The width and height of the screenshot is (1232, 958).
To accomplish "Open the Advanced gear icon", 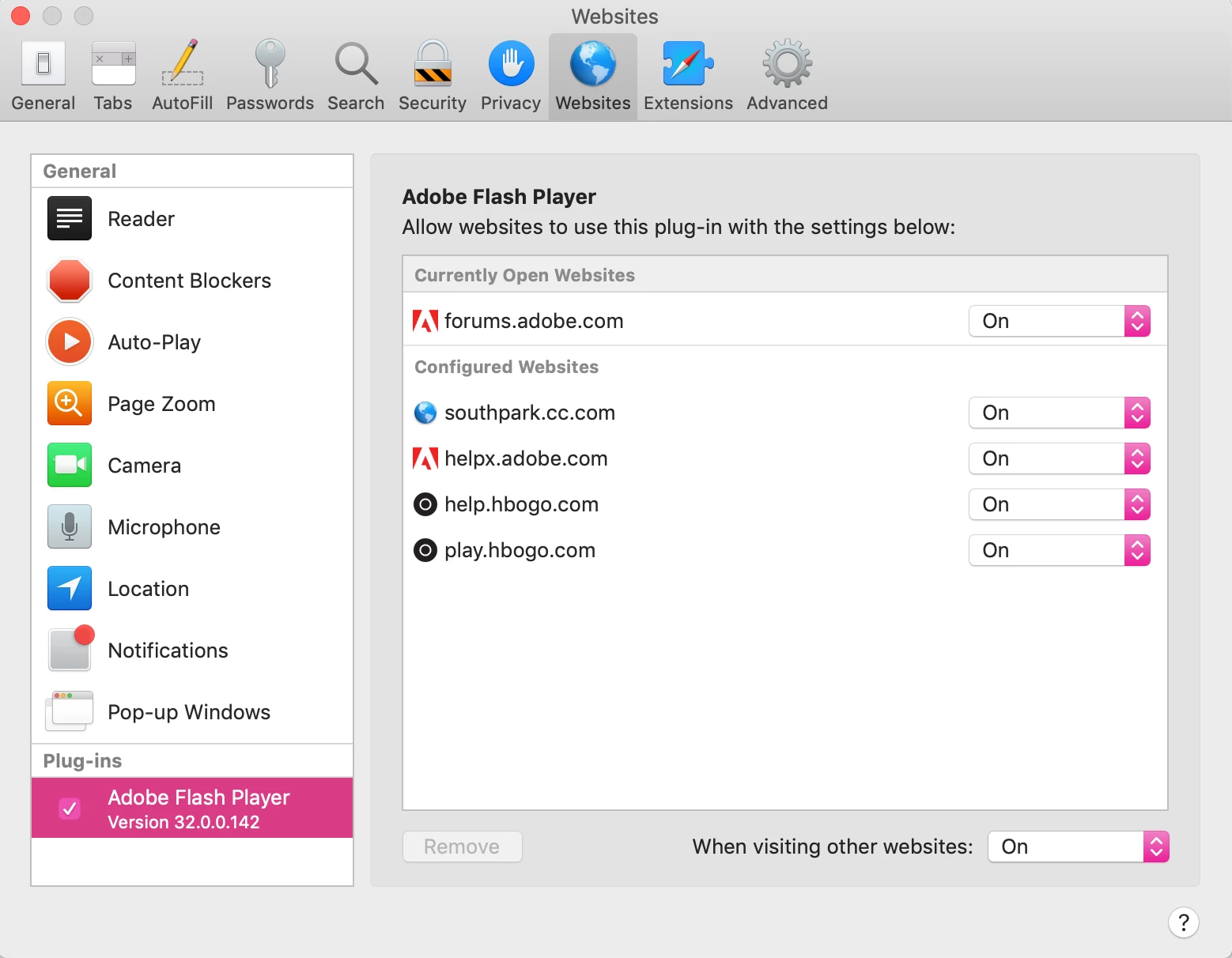I will 787,63.
